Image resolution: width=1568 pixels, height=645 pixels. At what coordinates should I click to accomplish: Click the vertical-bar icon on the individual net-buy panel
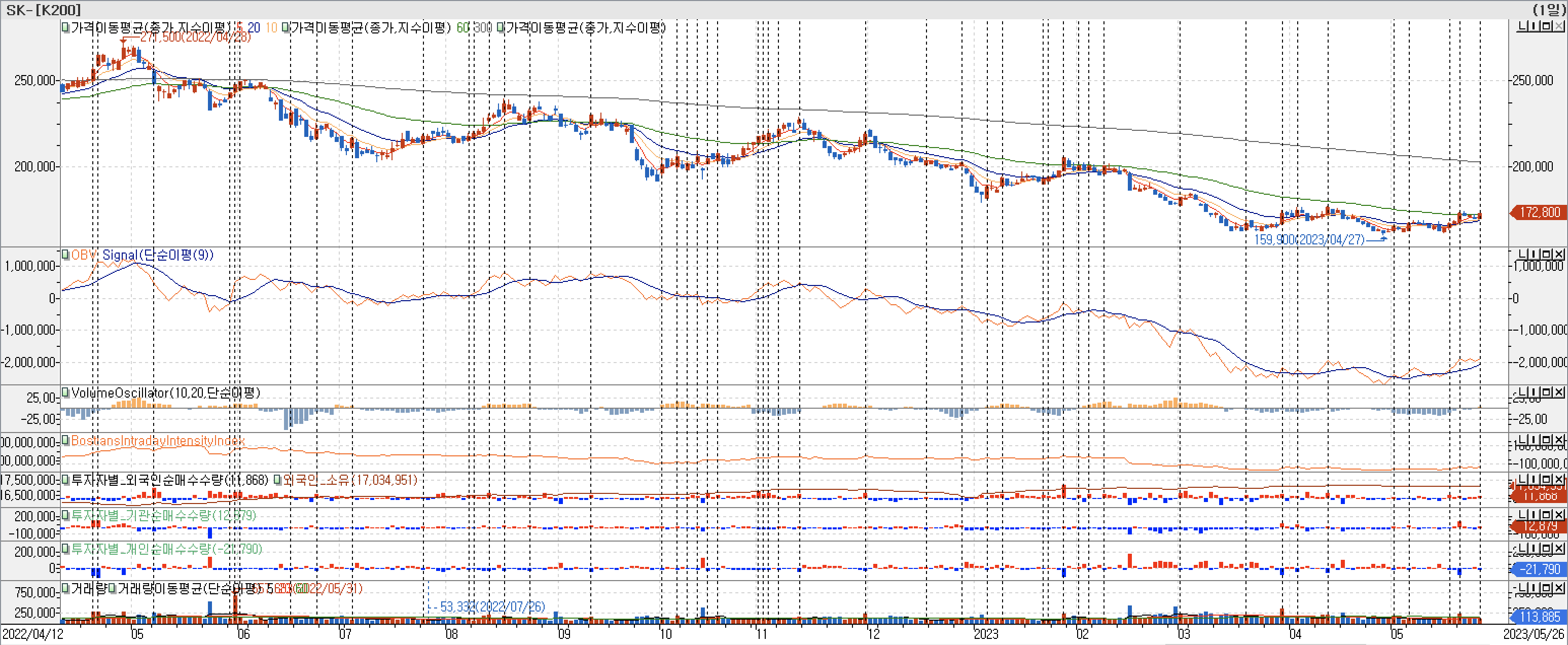point(1535,549)
